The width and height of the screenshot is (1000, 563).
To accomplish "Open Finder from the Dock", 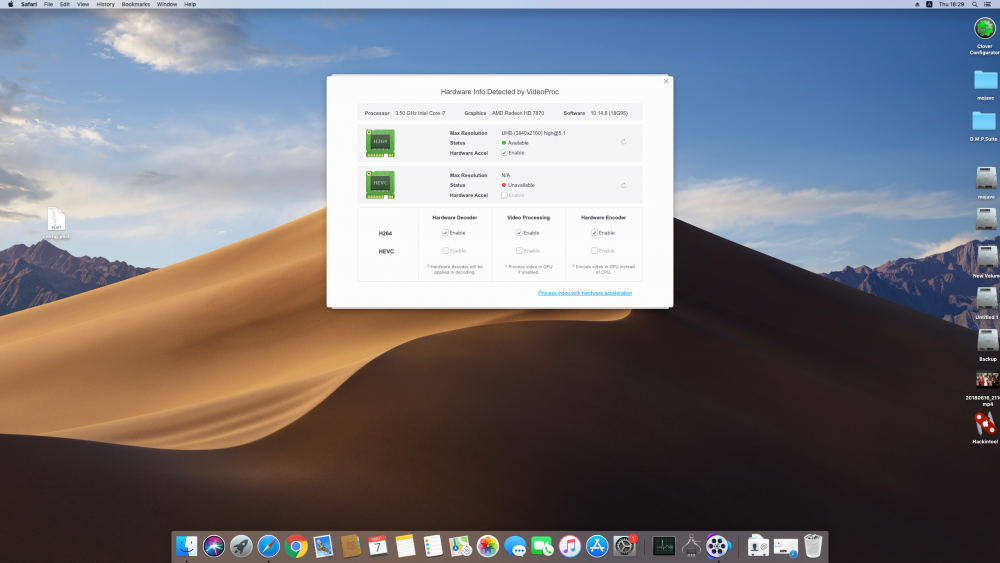I will (186, 546).
